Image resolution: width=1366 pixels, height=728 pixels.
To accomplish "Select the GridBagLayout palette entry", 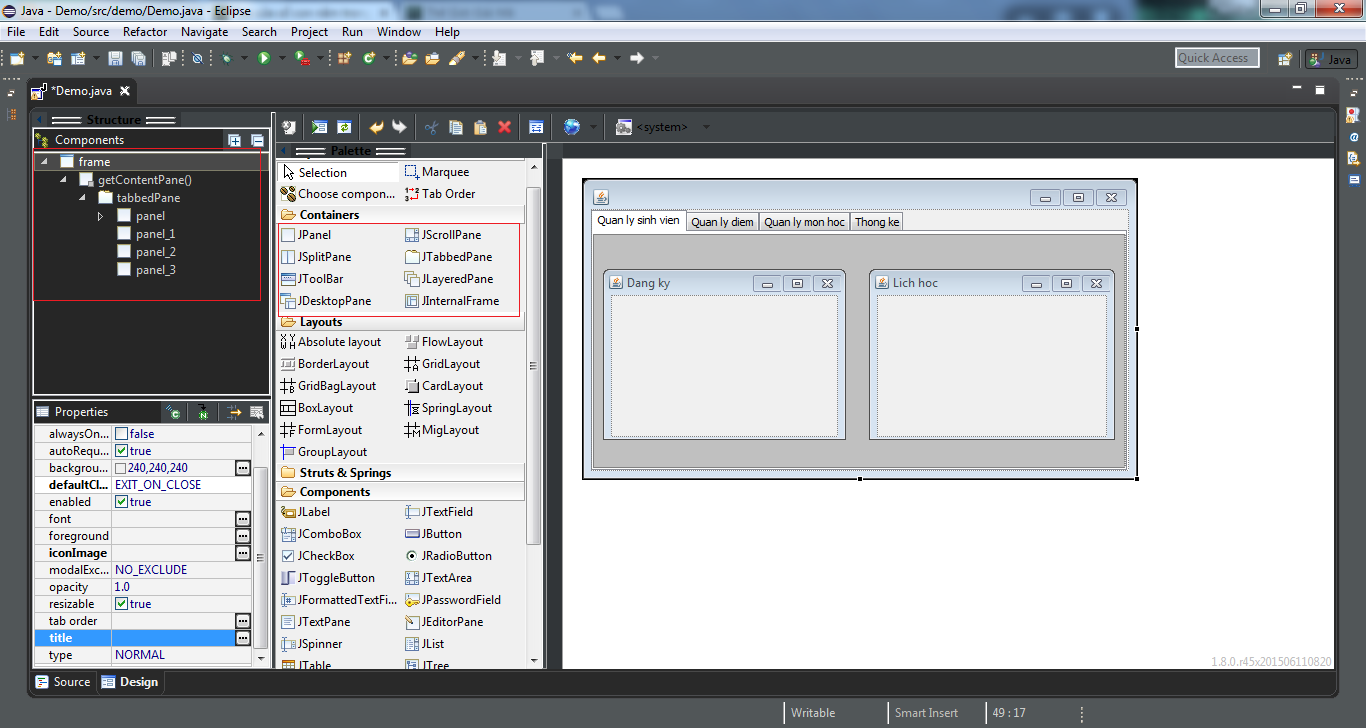I will coord(329,386).
